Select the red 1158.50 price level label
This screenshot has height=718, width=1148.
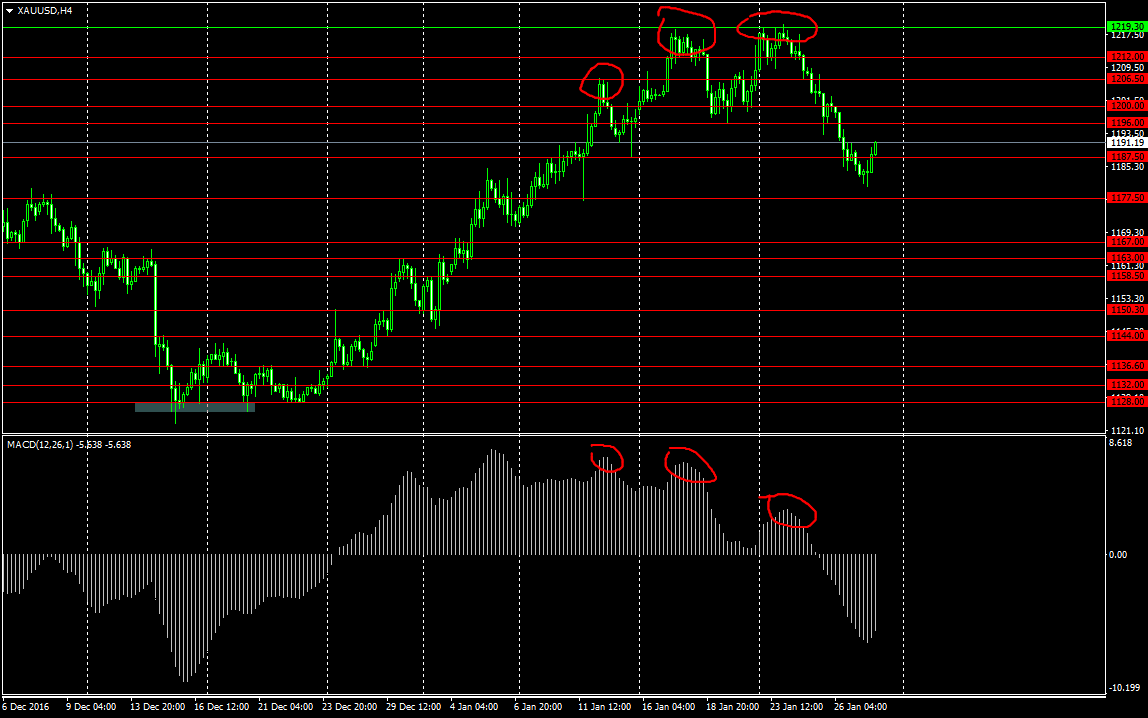coord(1127,277)
